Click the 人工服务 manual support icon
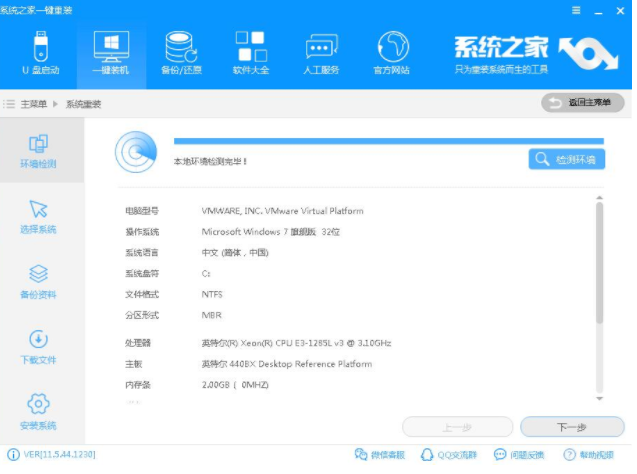Viewport: 637px width, 474px height. point(321,52)
